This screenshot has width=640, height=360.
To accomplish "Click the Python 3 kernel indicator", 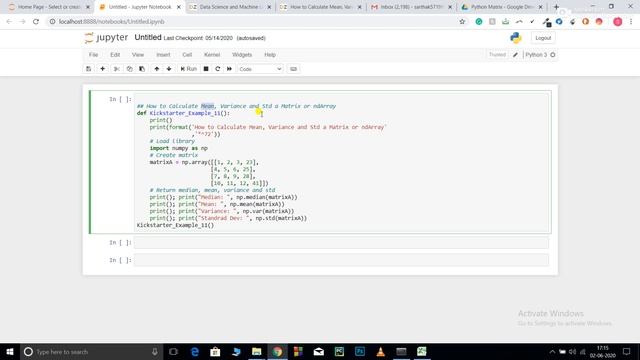I will 536,55.
